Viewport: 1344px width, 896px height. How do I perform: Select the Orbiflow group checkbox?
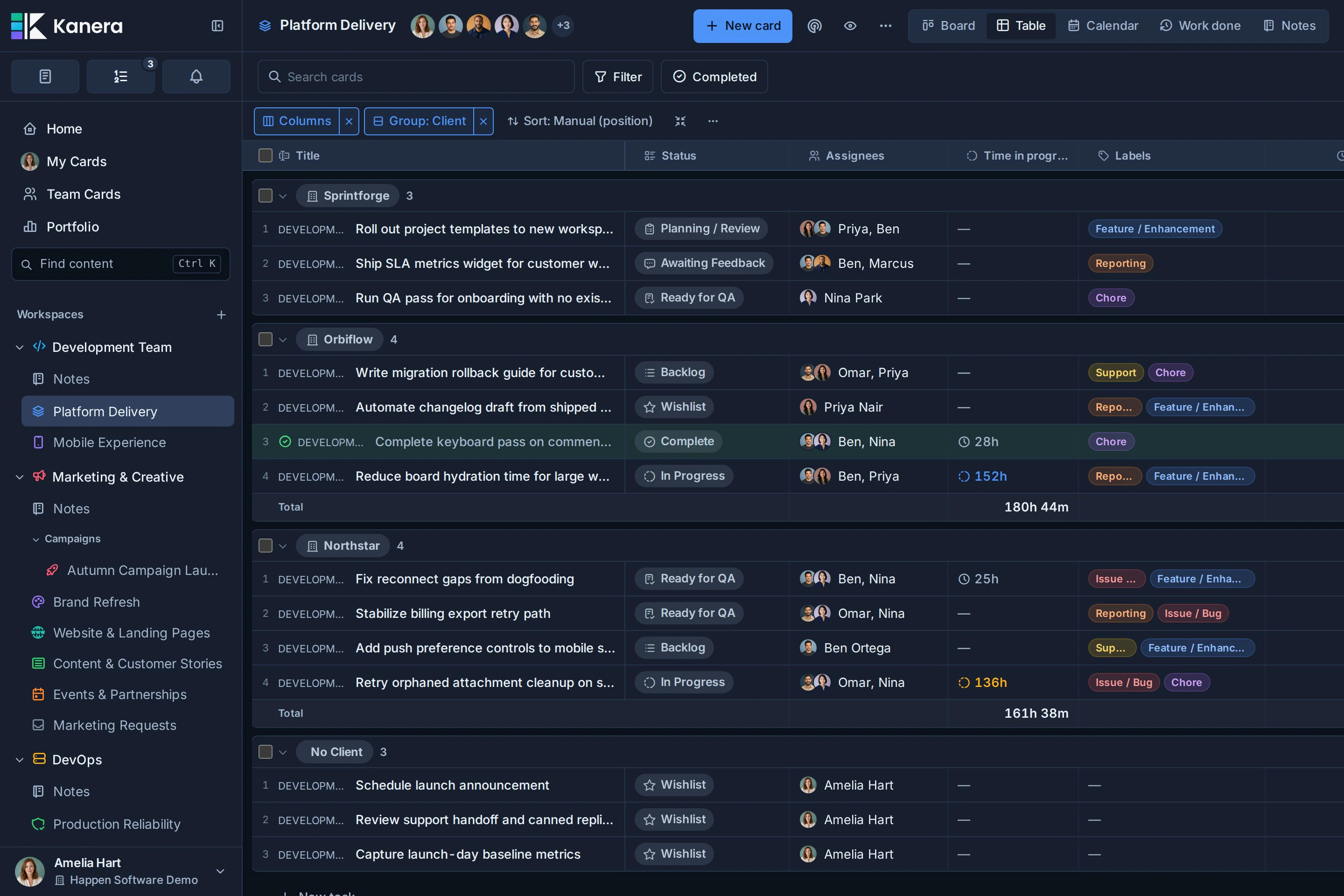click(x=265, y=339)
